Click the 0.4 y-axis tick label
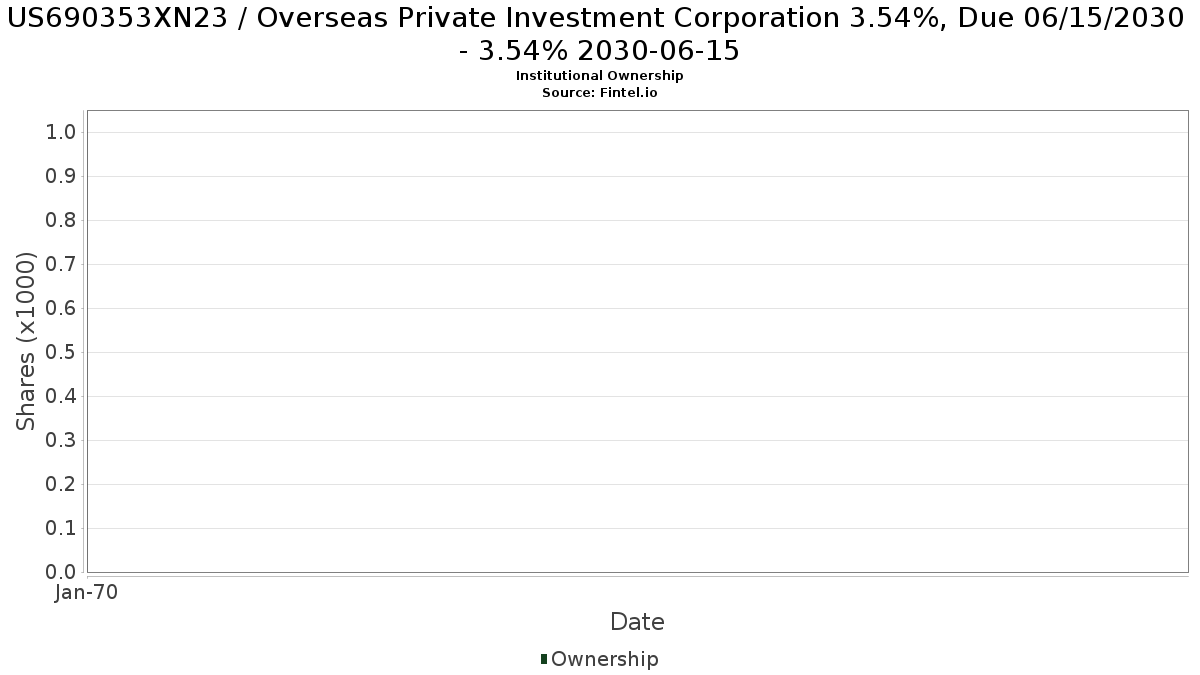 coord(61,396)
